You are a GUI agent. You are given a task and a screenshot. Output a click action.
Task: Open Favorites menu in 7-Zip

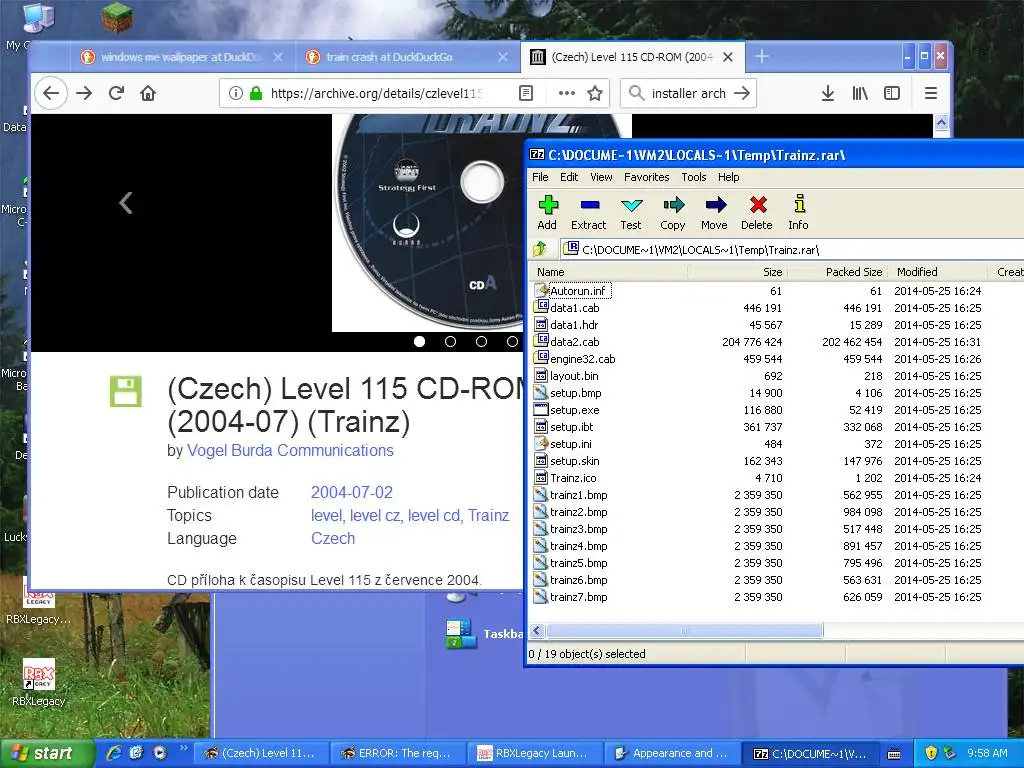[647, 177]
